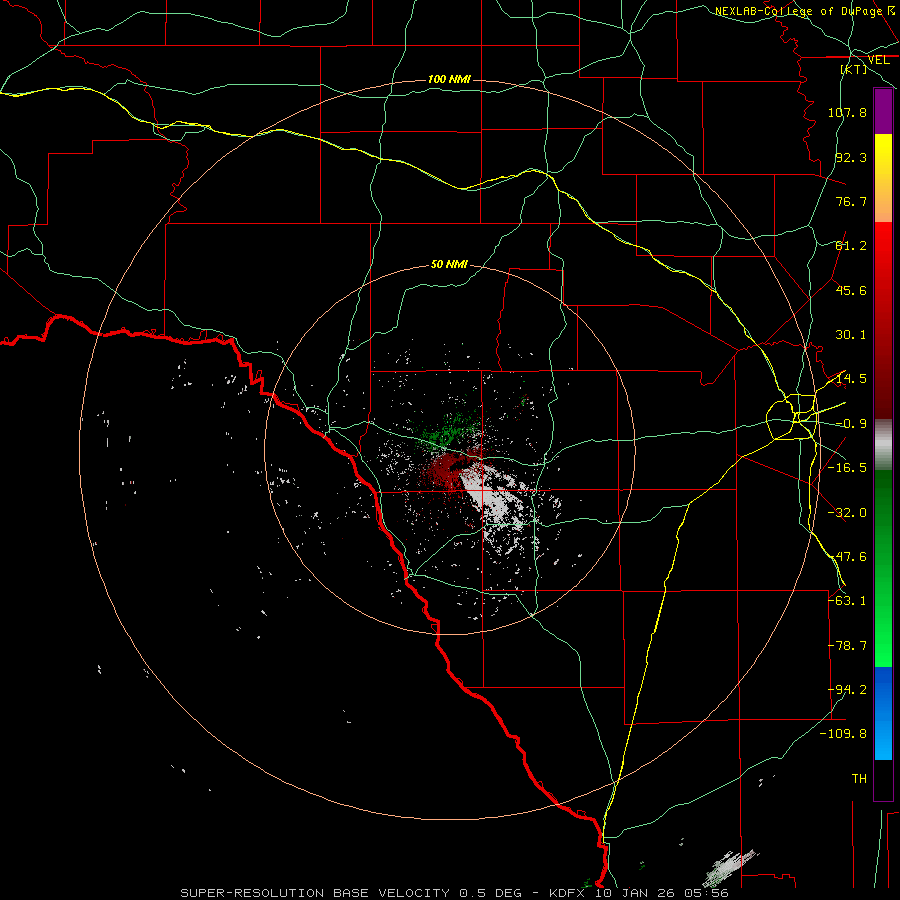The image size is (900, 900).
Task: Select the -63.1 legend value
Action: pyautogui.click(x=847, y=601)
